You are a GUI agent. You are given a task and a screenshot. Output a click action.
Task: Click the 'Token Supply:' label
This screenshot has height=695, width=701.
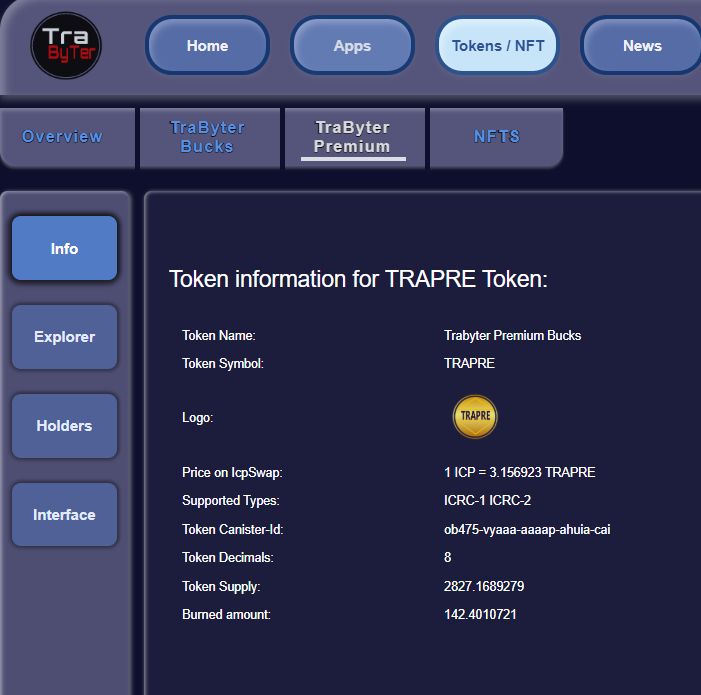coord(221,586)
